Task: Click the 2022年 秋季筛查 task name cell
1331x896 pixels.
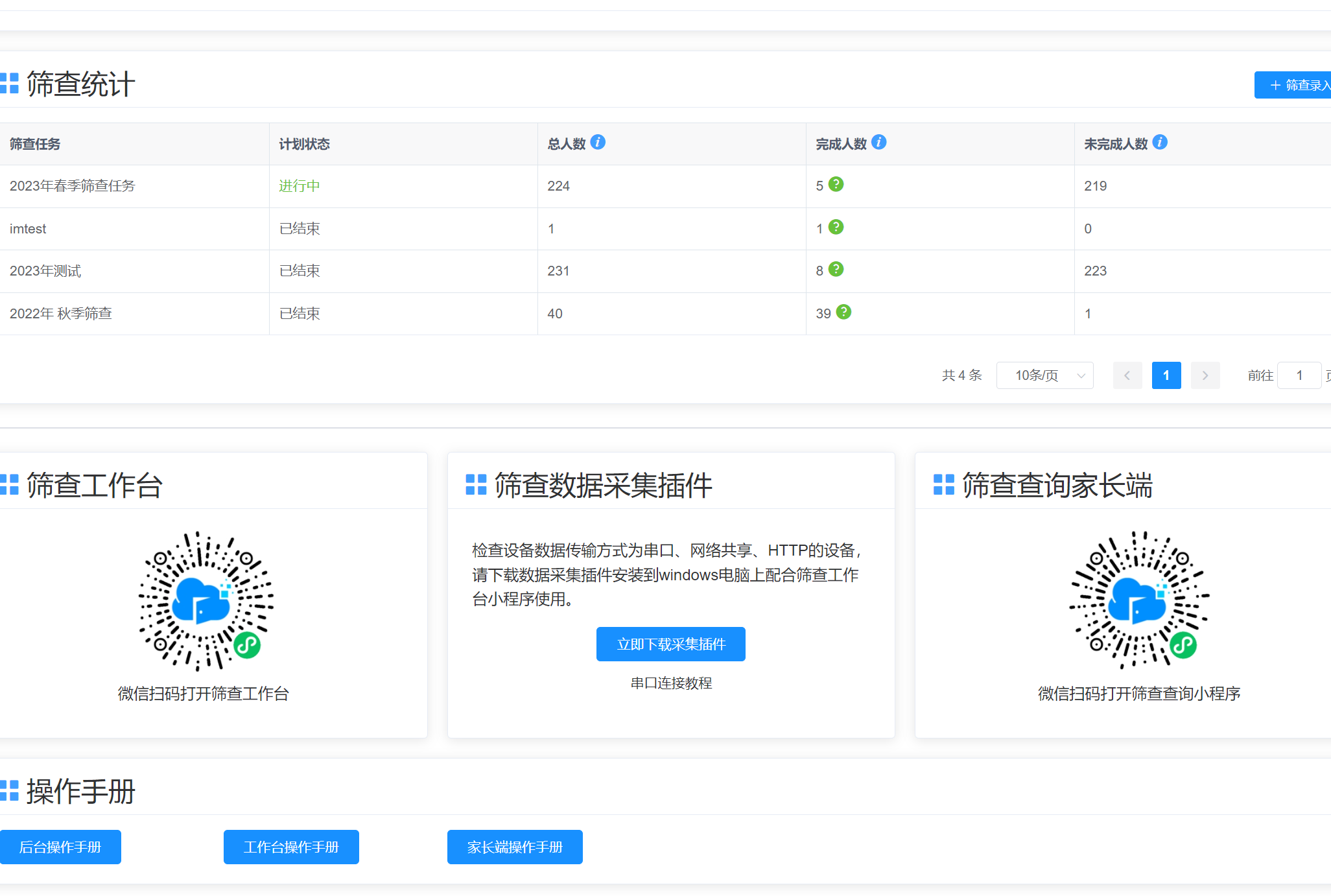Action: 134,314
